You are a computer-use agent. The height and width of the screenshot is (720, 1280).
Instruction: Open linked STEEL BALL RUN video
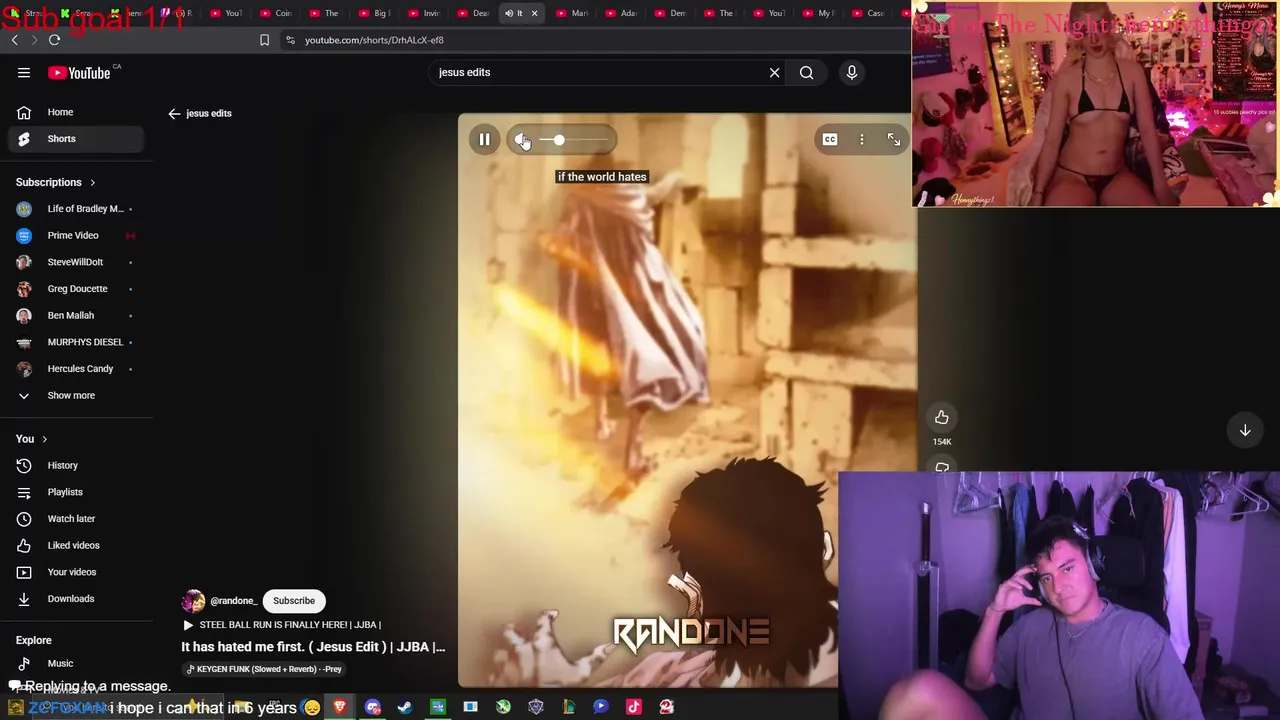[x=282, y=625]
